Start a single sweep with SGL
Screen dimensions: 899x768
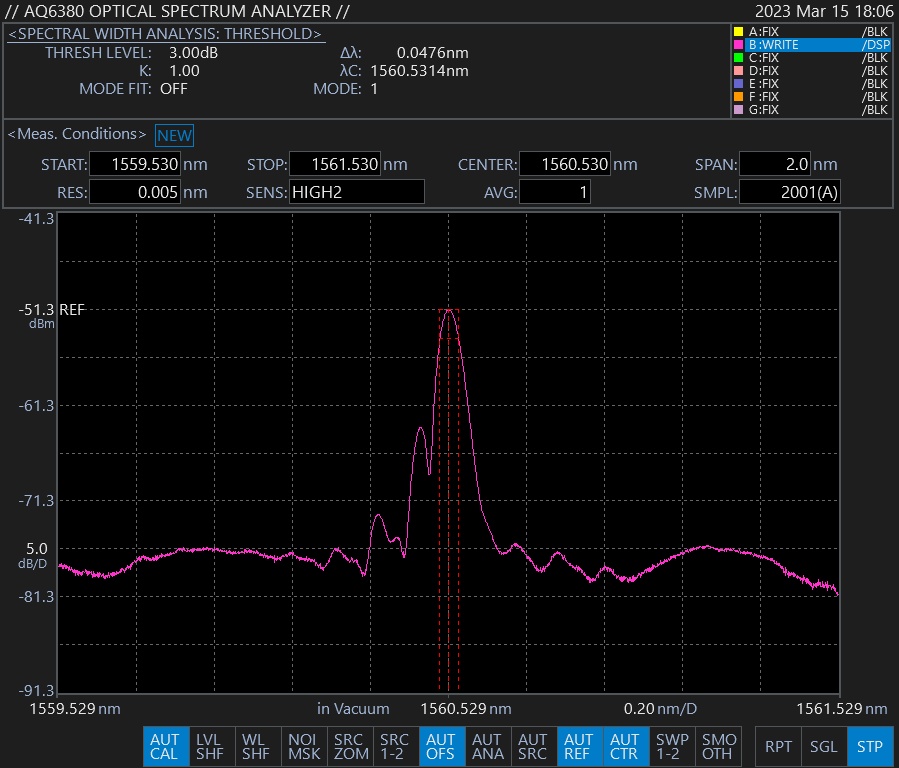click(x=824, y=746)
